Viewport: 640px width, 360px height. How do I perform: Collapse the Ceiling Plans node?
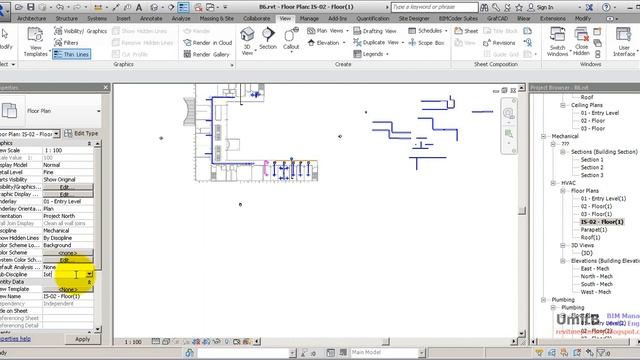pyautogui.click(x=563, y=105)
